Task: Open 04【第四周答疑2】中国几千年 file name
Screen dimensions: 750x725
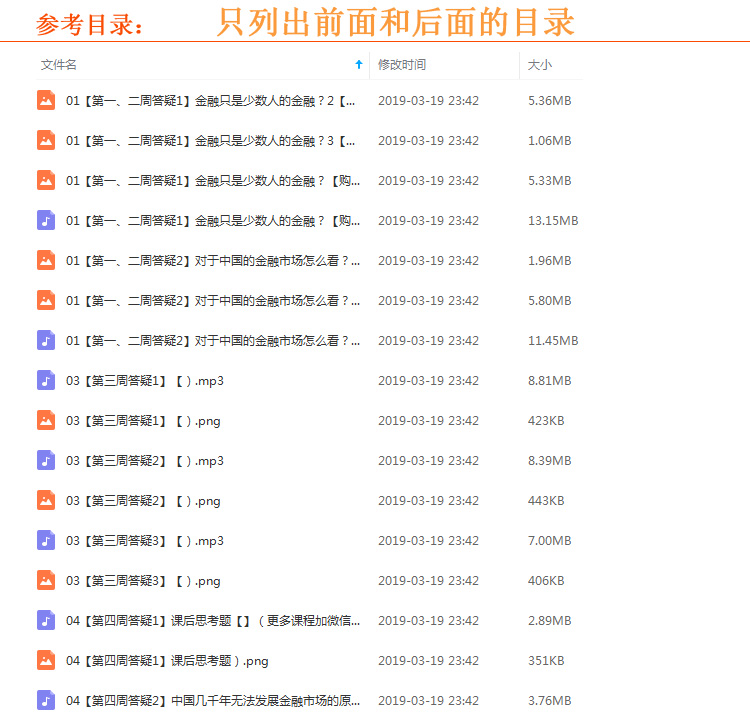Action: point(213,701)
